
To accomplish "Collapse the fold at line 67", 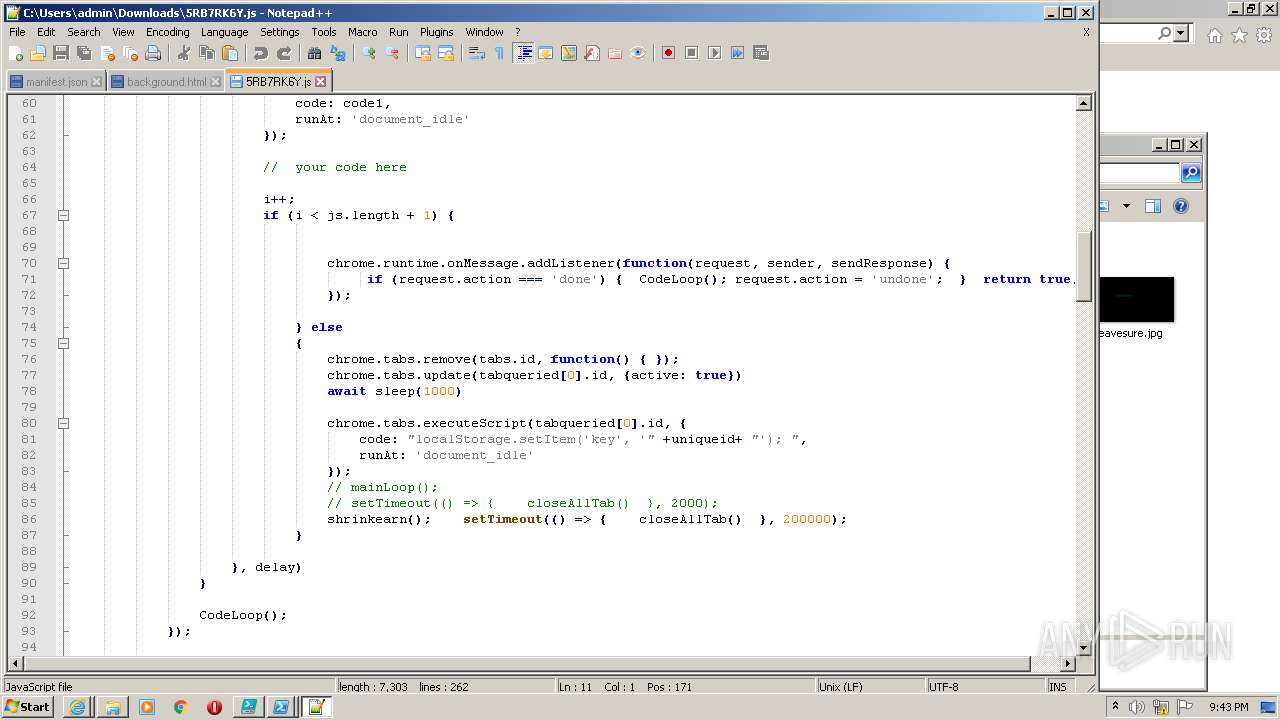I will pos(63,215).
